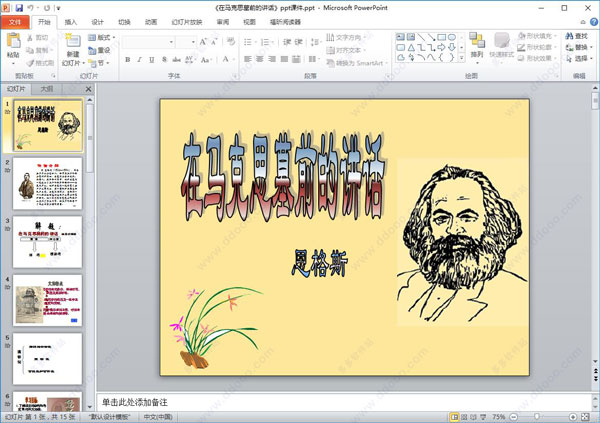Click the Shape Fill button
This screenshot has height=423, width=600.
click(537, 36)
